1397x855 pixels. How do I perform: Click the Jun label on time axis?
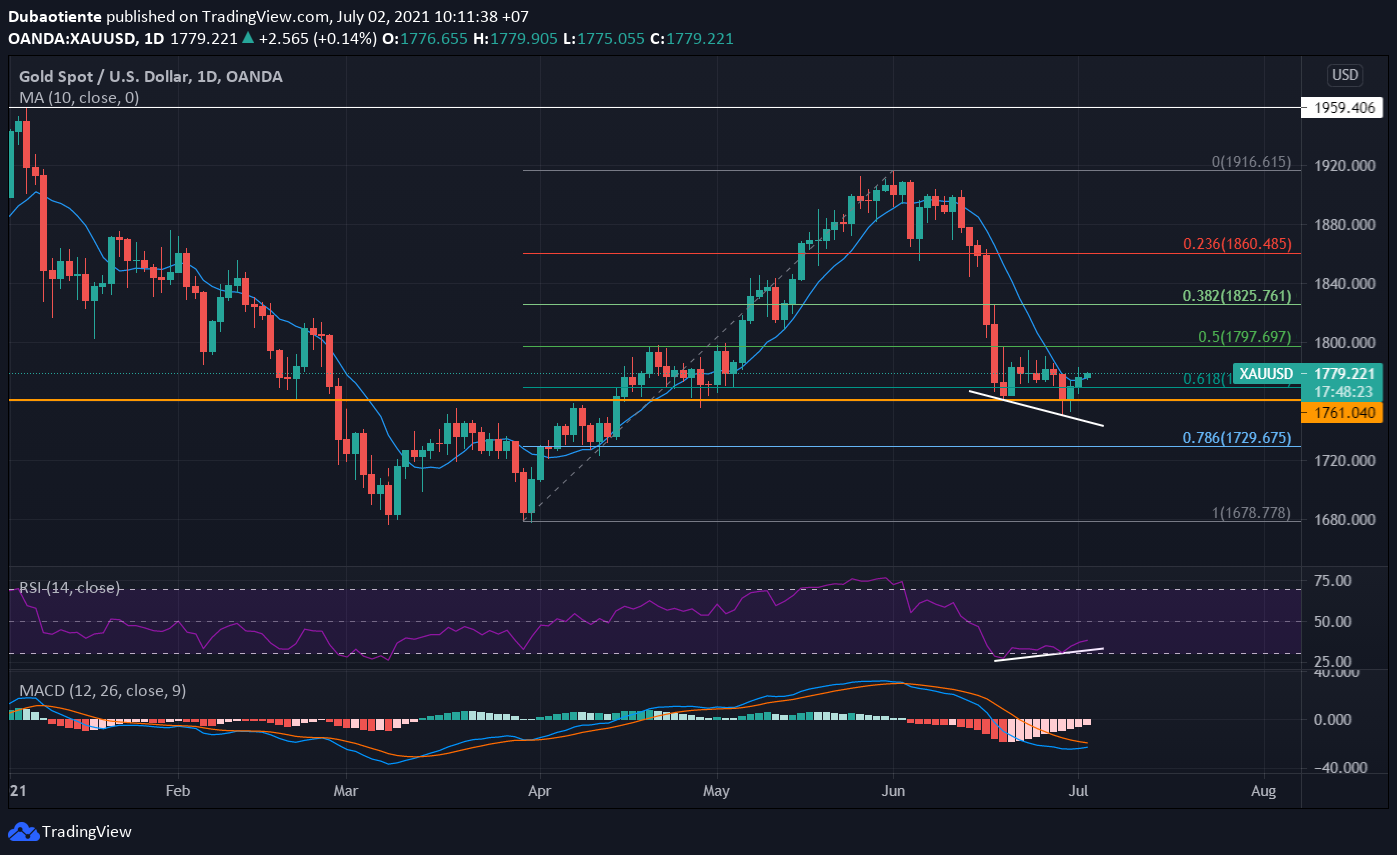[893, 790]
